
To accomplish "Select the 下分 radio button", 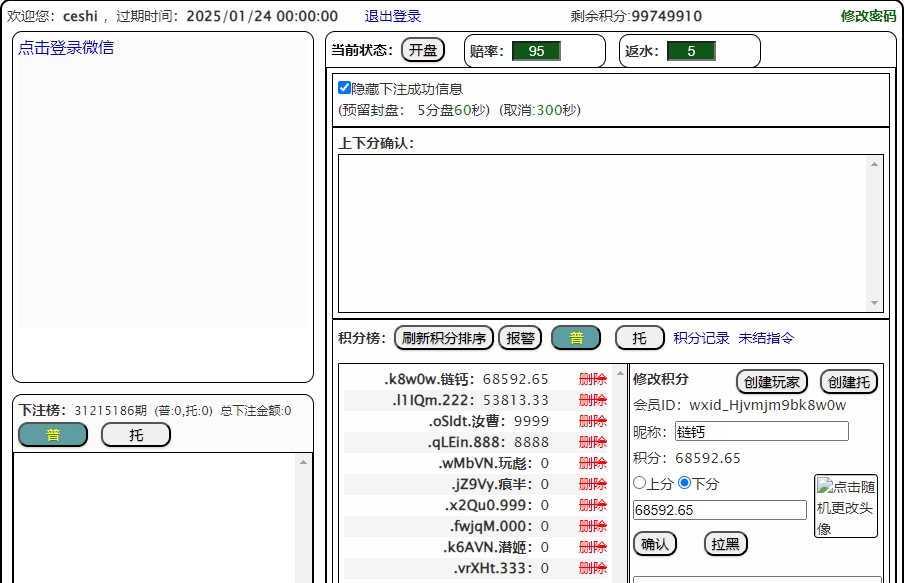I will (685, 483).
